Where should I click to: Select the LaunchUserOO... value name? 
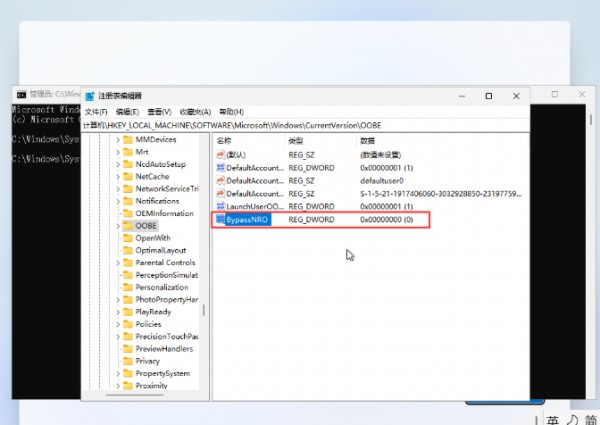coord(255,207)
